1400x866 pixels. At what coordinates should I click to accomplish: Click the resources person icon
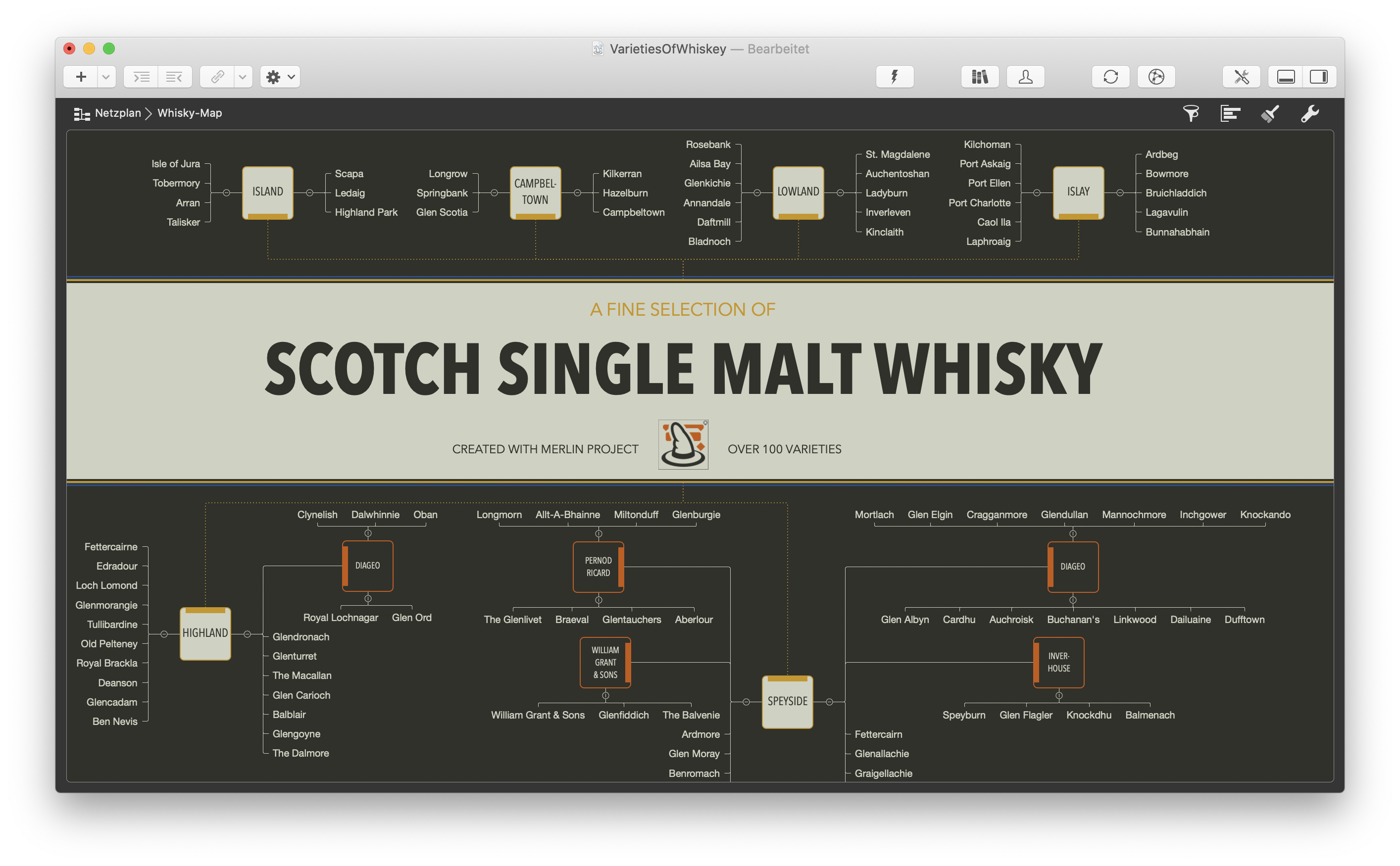1025,76
